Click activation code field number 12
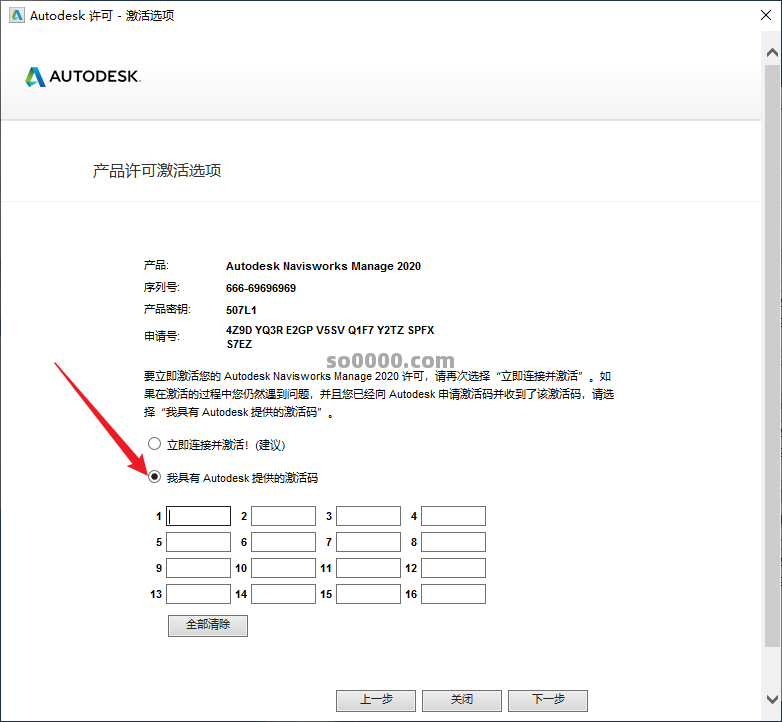The height and width of the screenshot is (722, 782). [453, 568]
